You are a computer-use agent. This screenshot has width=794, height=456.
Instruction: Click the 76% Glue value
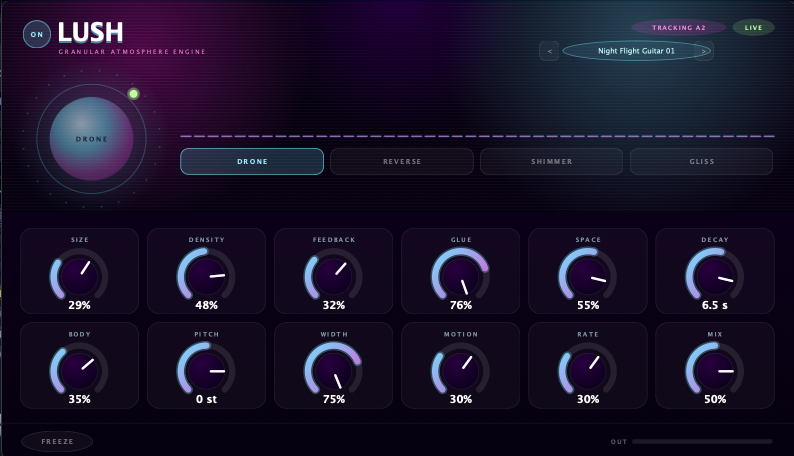(461, 305)
